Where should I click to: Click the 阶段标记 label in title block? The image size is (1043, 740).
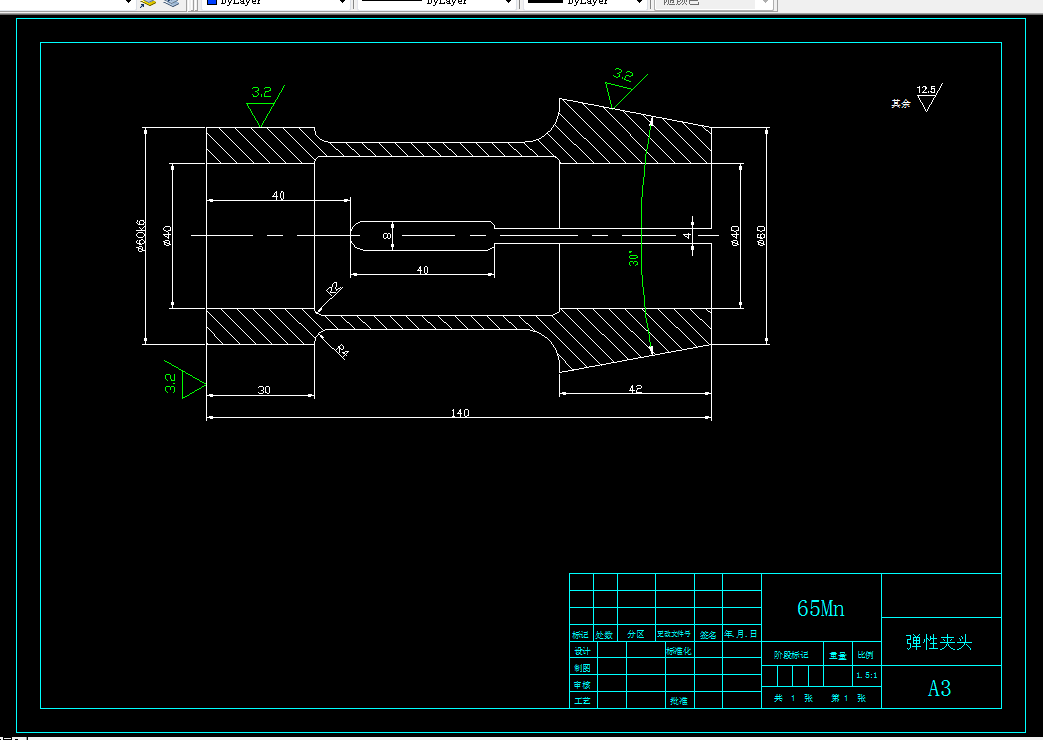coord(791,655)
